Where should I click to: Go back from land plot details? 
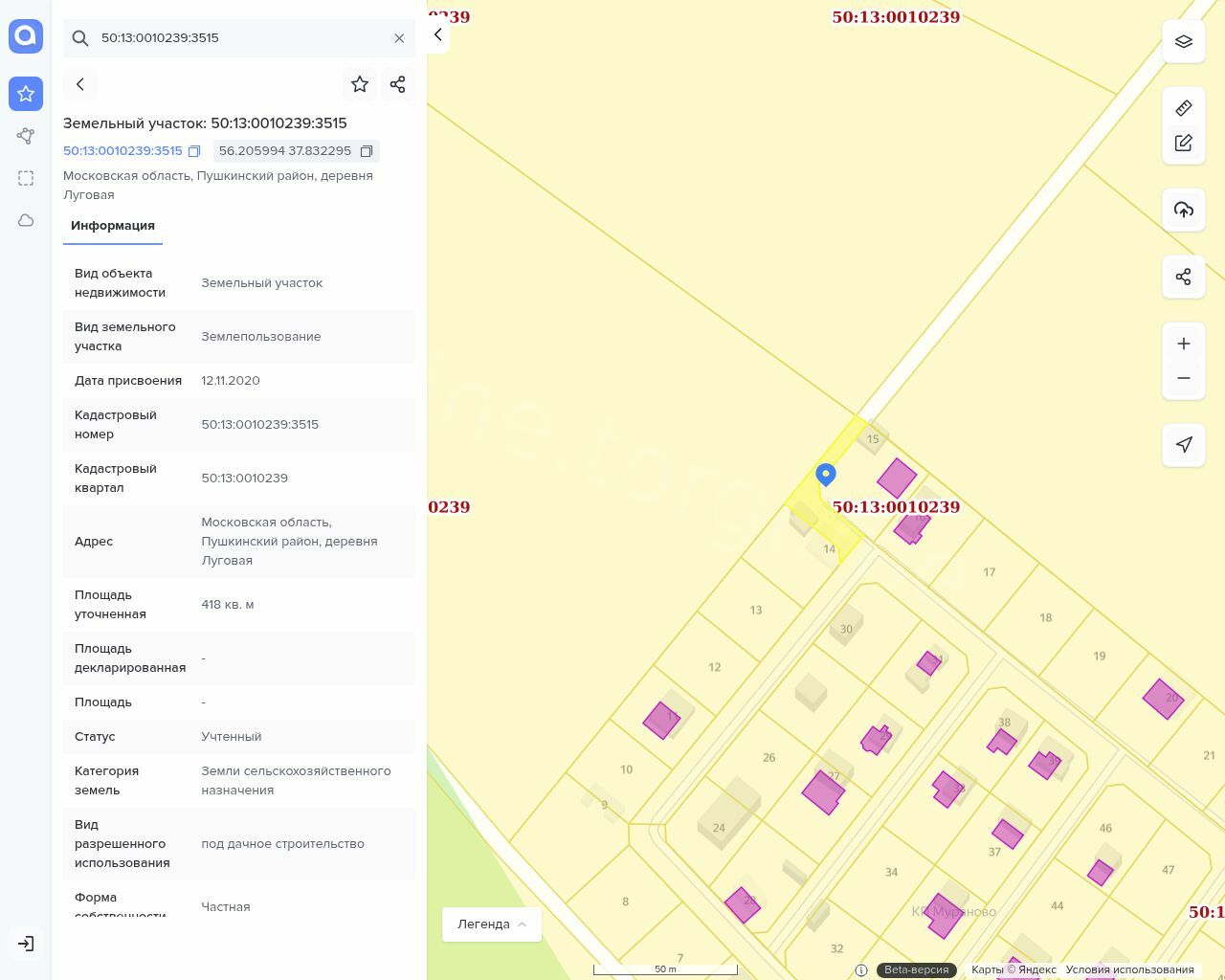[x=80, y=84]
